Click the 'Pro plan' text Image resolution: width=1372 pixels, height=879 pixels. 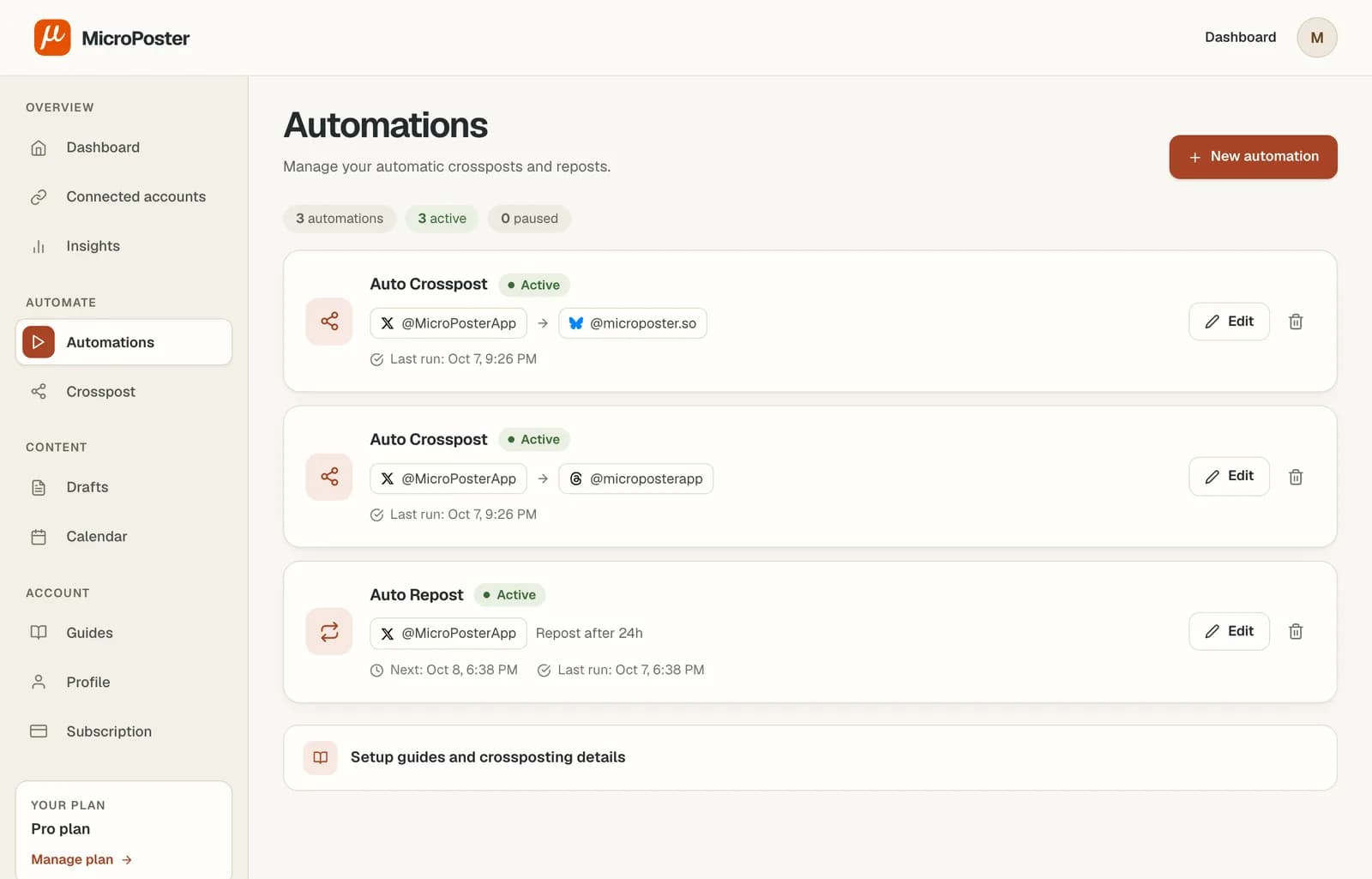60,828
